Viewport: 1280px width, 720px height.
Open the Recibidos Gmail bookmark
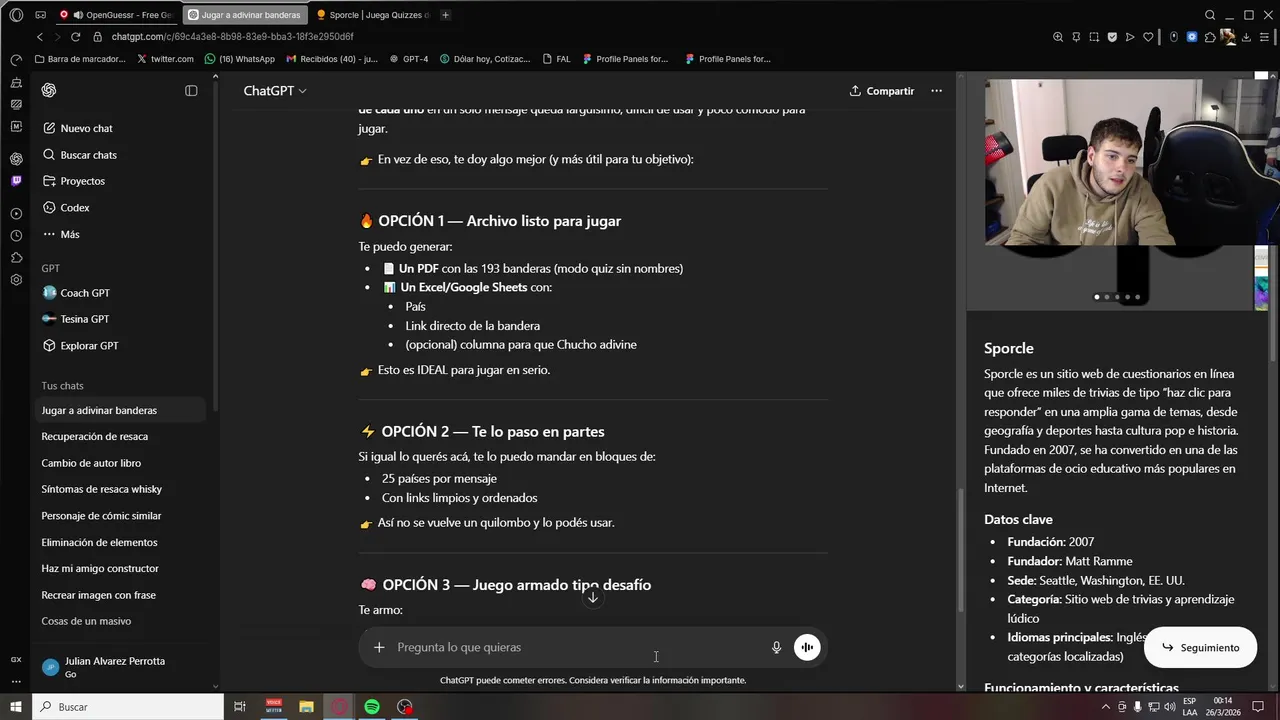(x=332, y=59)
